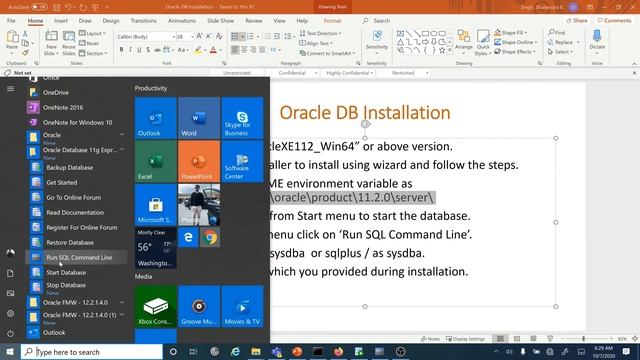This screenshot has height=360, width=640.
Task: Open Movies & TV tile
Action: coord(242,306)
